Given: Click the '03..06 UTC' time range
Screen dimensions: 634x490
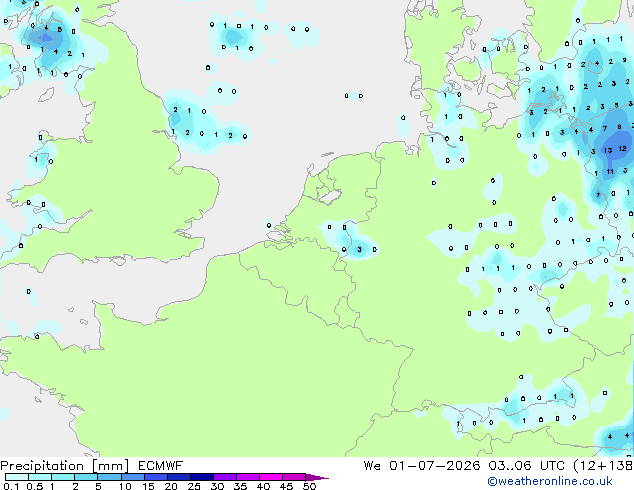Looking at the screenshot, I should [526, 466].
